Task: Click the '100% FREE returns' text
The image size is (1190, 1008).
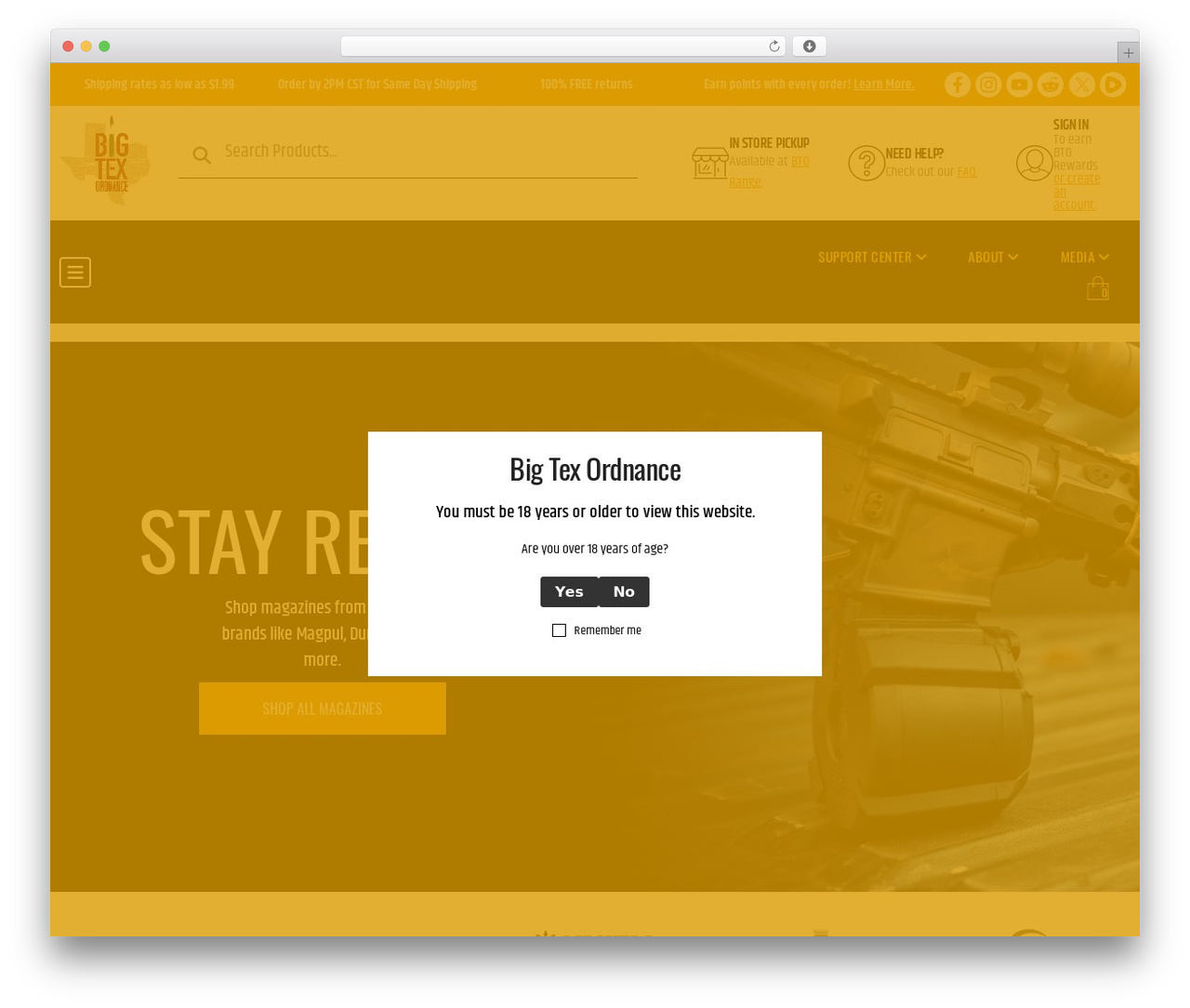Action: pyautogui.click(x=587, y=85)
